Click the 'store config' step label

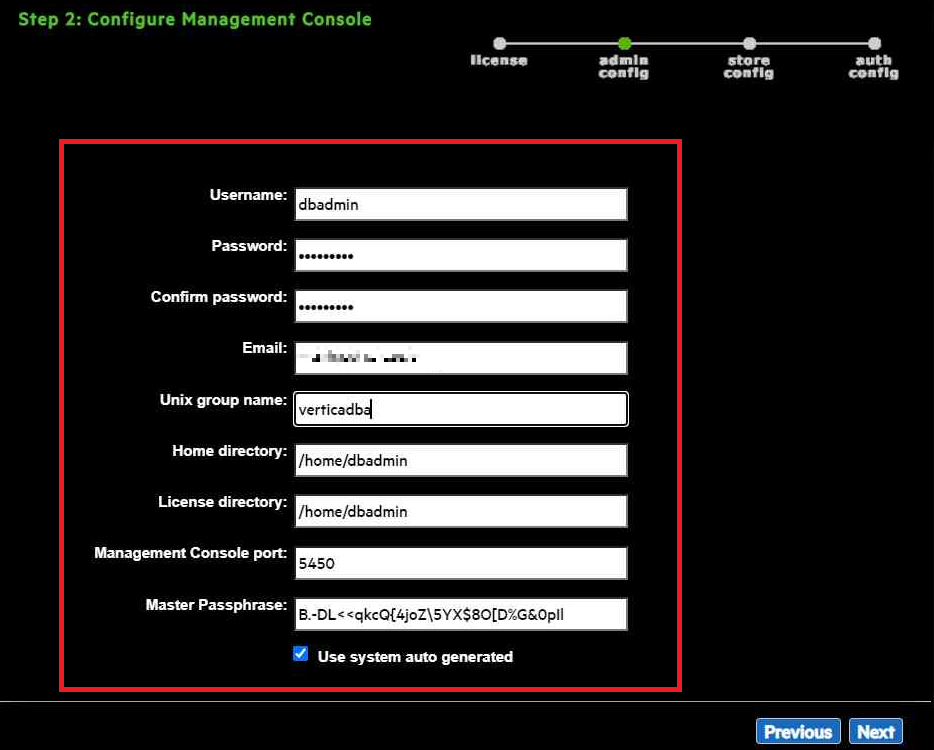[749, 67]
